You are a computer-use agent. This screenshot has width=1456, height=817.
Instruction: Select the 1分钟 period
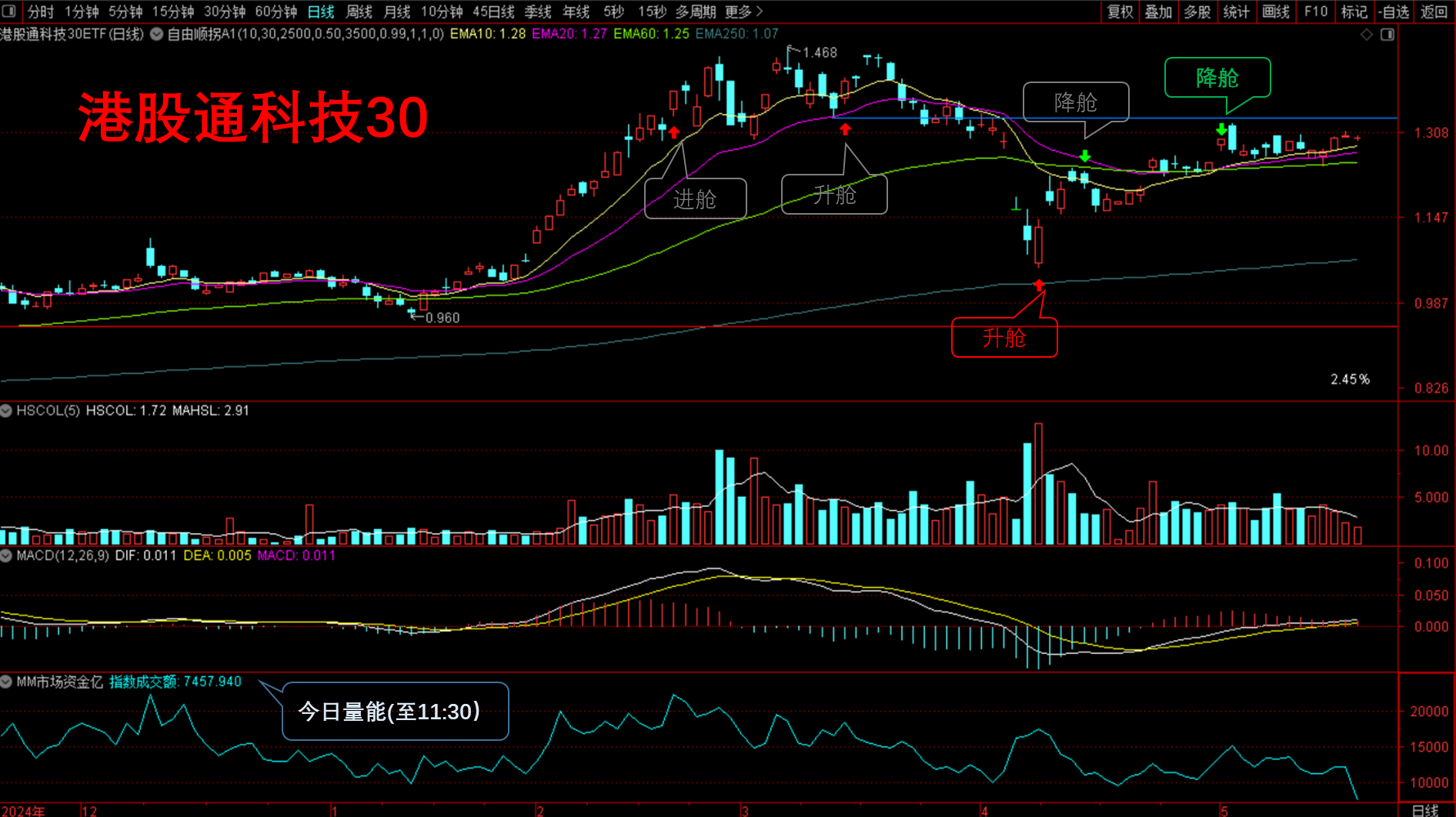tap(82, 12)
